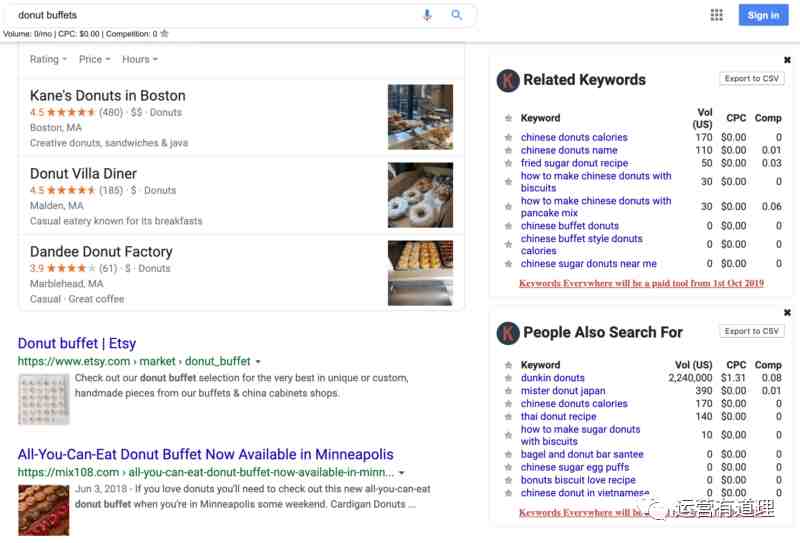Click the $1.31 CPC value
Screen dimensions: 800x543
pyautogui.click(x=733, y=378)
